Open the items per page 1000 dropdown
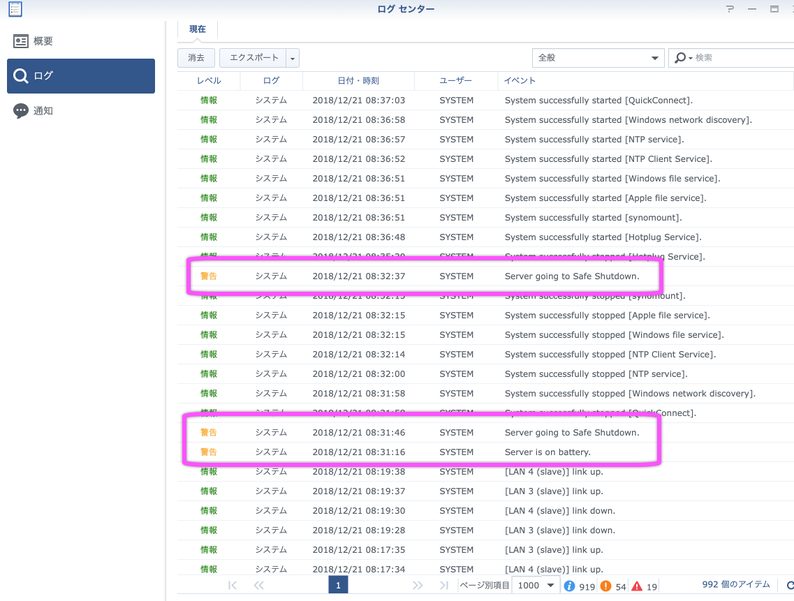The image size is (794, 601). 535,586
